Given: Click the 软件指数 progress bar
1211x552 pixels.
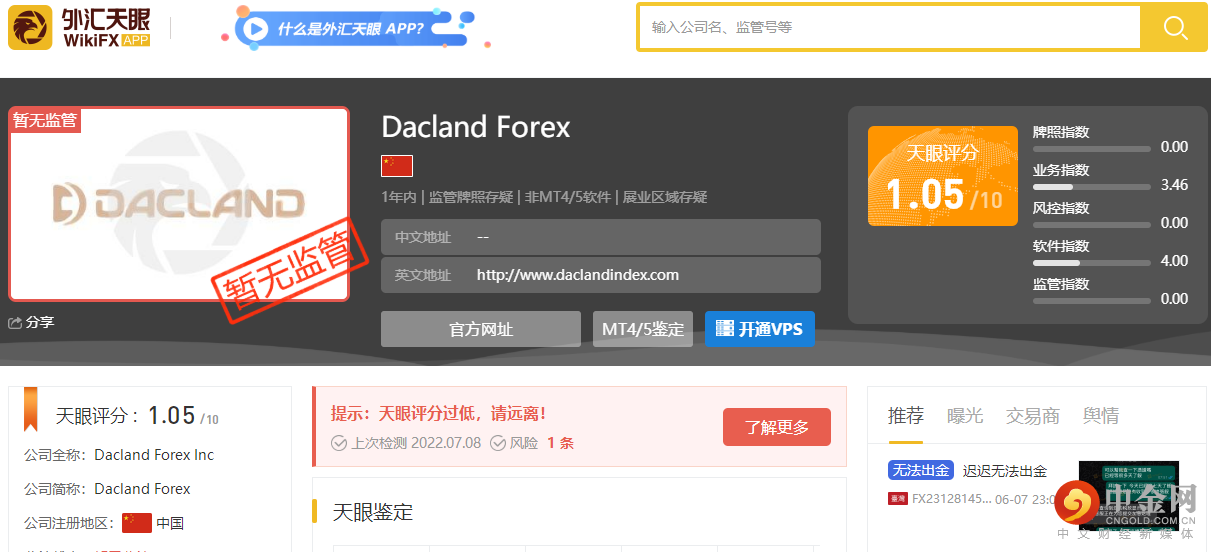Looking at the screenshot, I should [x=1092, y=263].
